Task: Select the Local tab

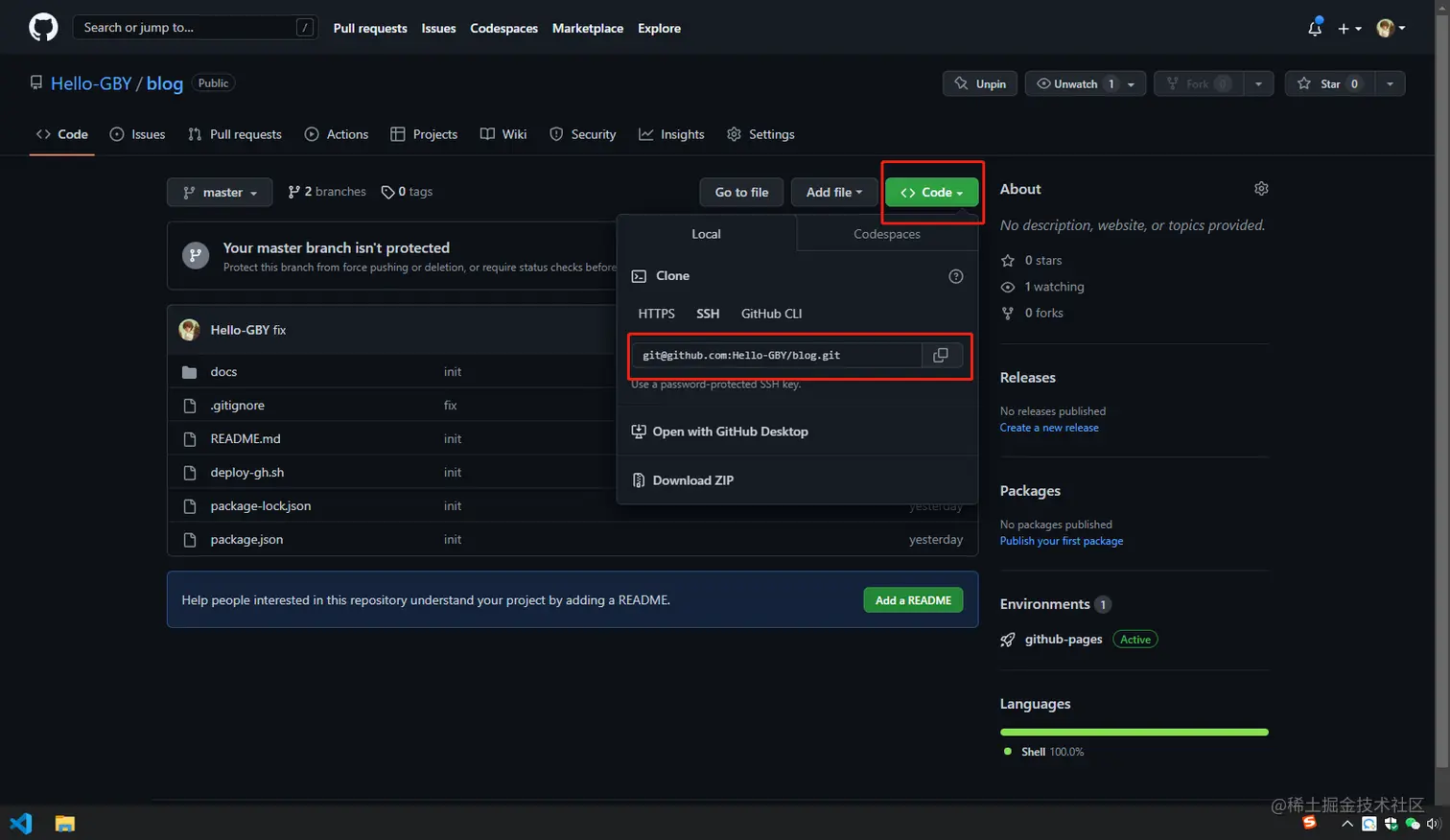Action: [x=706, y=234]
